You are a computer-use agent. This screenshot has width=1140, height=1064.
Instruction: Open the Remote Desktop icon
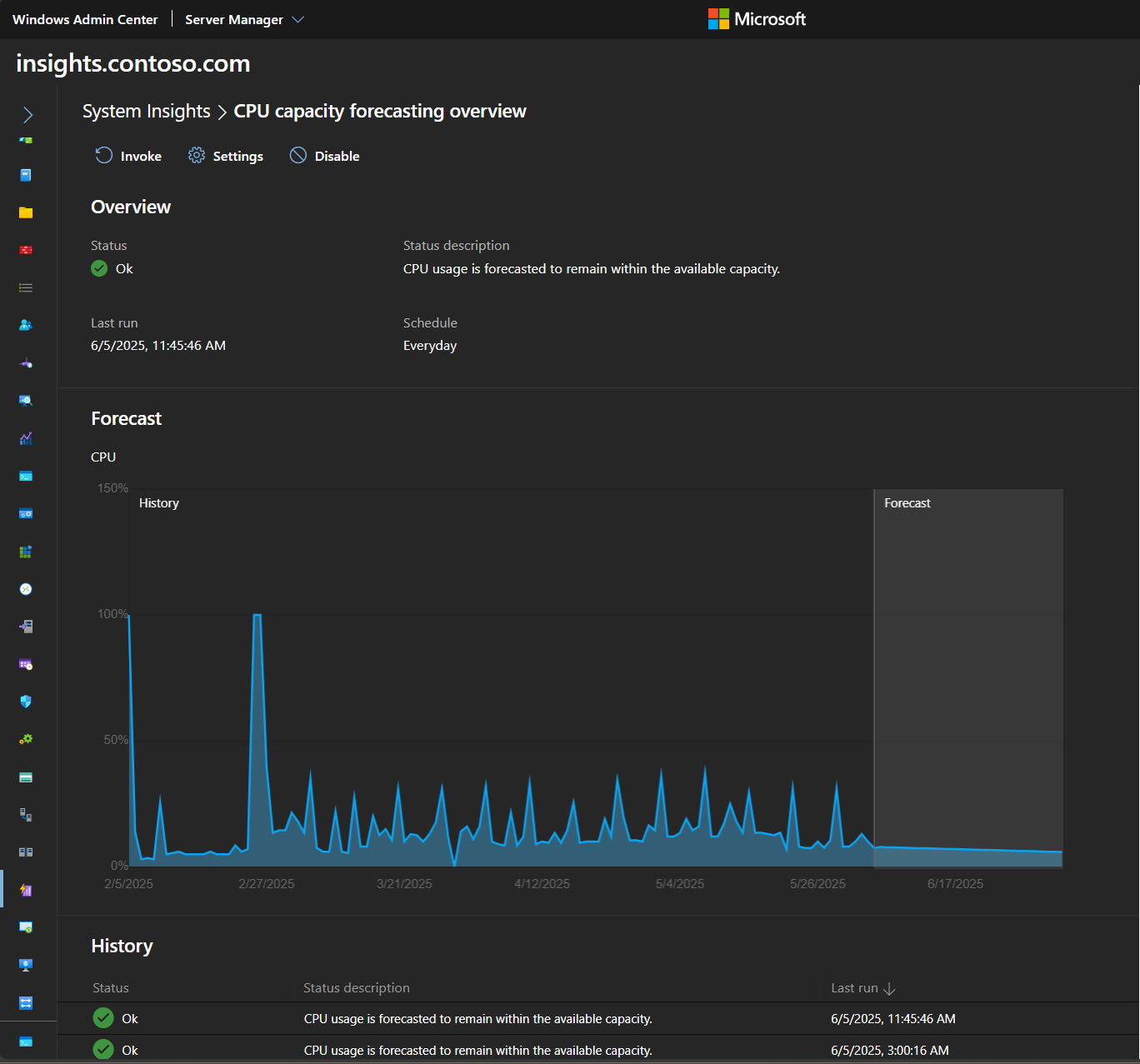[x=26, y=589]
